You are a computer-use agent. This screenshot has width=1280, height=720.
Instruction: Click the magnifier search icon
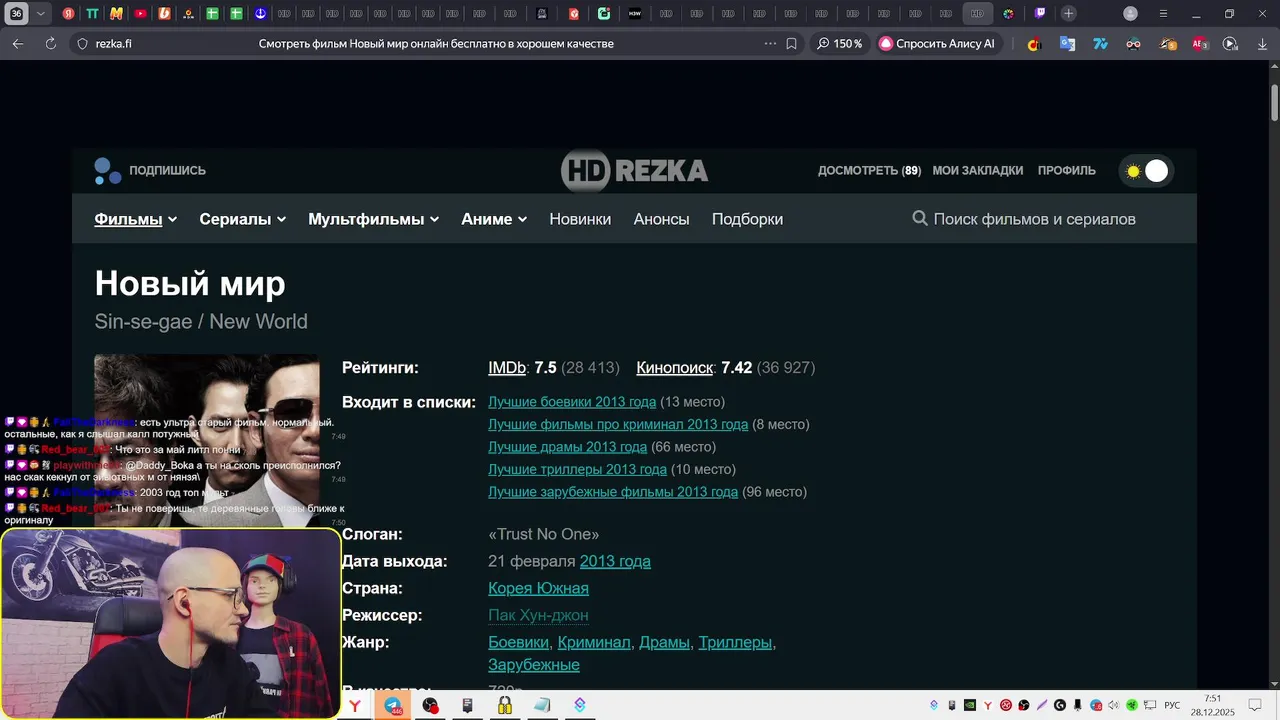click(920, 218)
